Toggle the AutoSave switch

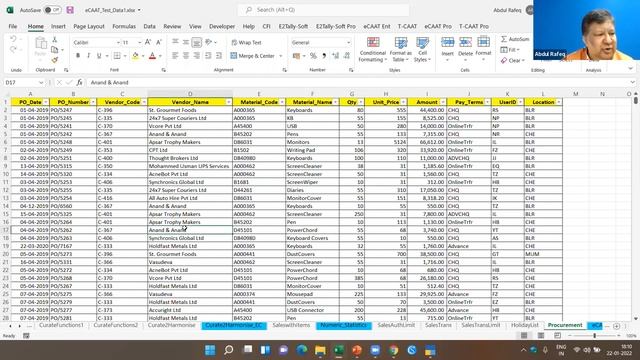tap(52, 10)
